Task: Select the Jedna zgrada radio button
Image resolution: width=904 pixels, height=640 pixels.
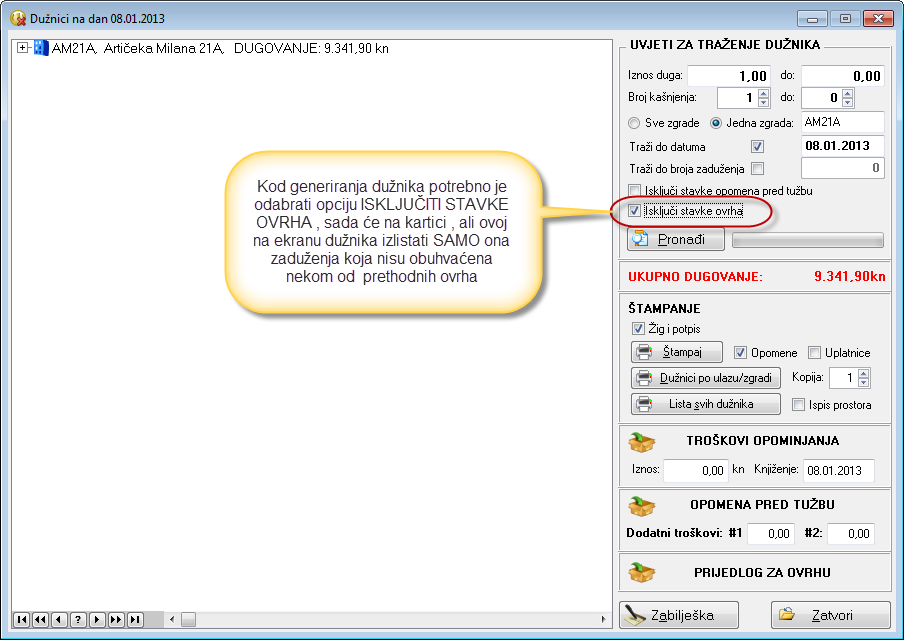Action: tap(716, 123)
